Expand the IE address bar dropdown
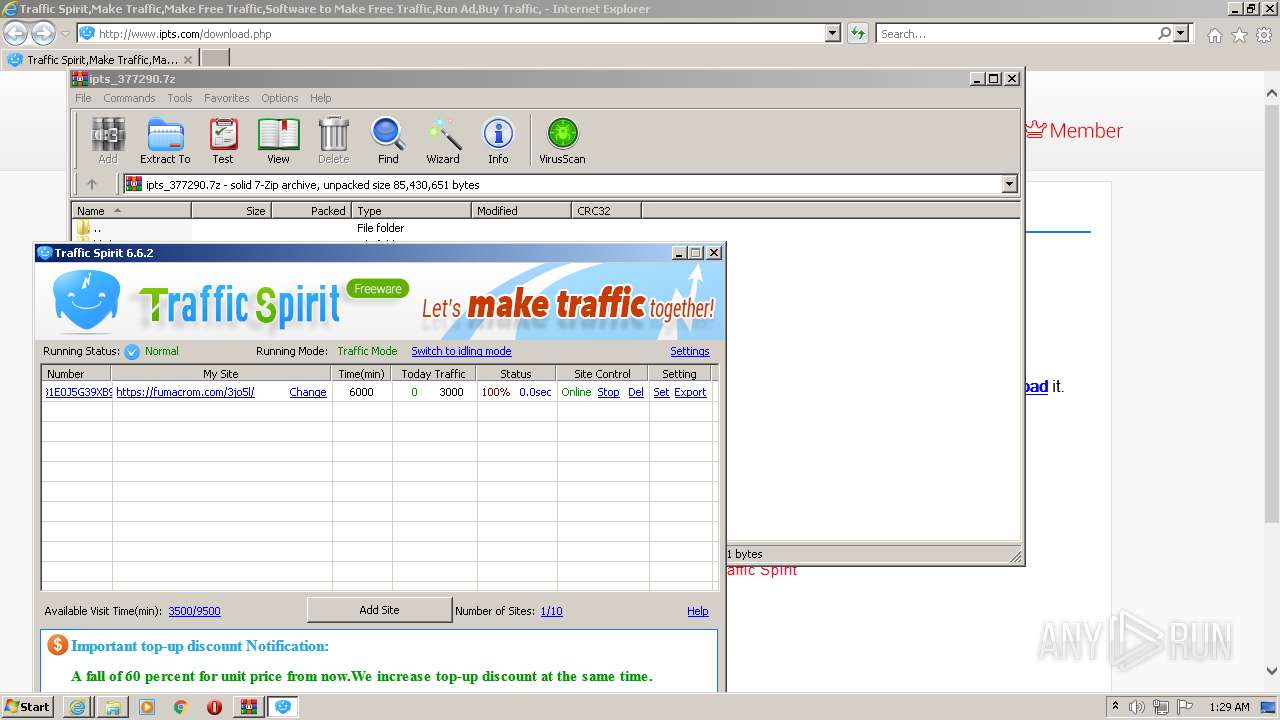The width and height of the screenshot is (1280, 720). coord(833,34)
